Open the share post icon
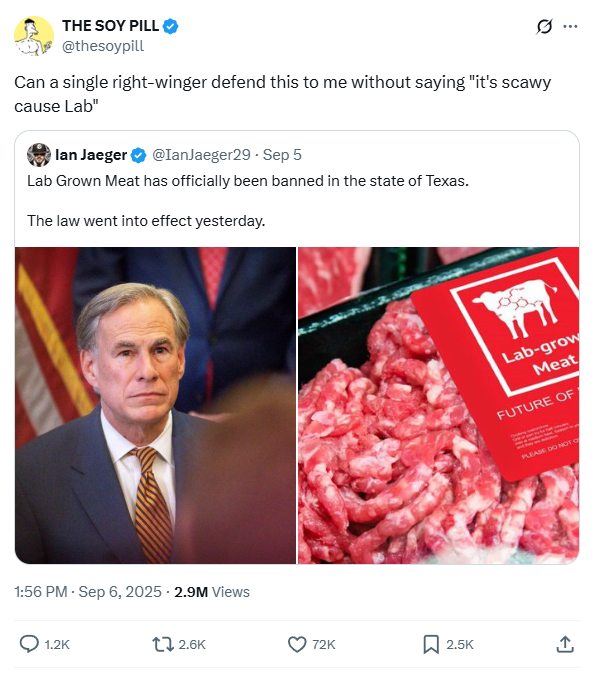 pos(565,644)
